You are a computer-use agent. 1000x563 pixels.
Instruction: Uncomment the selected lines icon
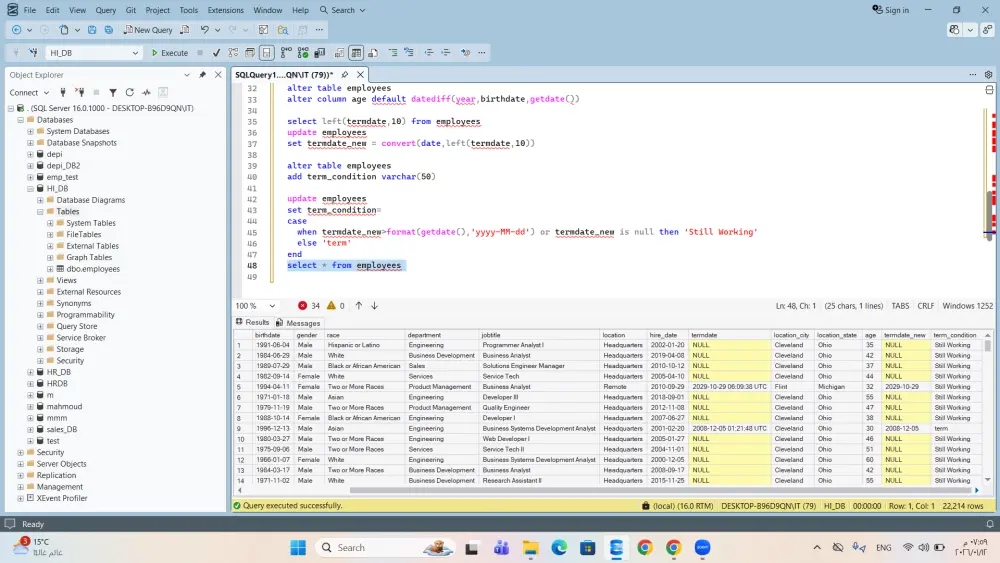[x=409, y=53]
